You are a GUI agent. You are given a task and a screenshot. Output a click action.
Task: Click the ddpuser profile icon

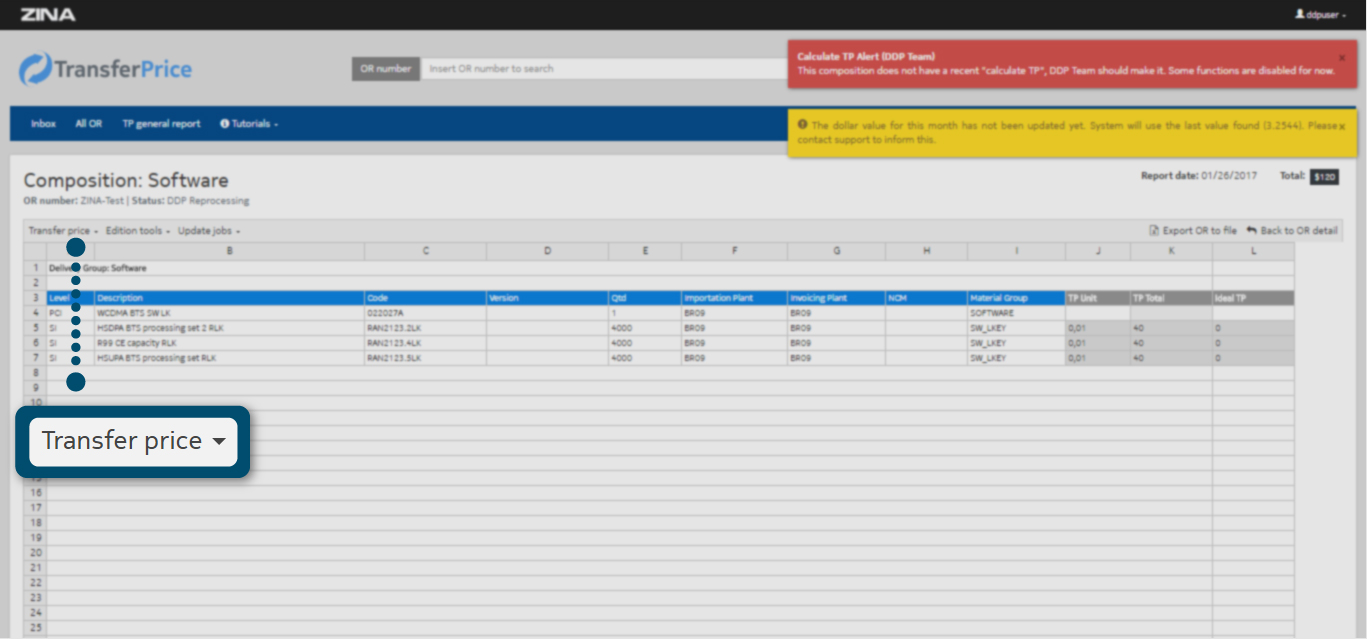(1299, 15)
